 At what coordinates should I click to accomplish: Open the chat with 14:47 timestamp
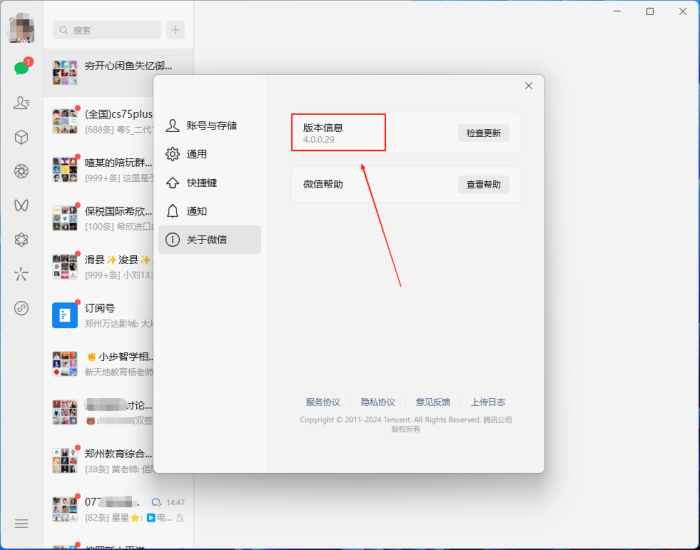(x=118, y=509)
